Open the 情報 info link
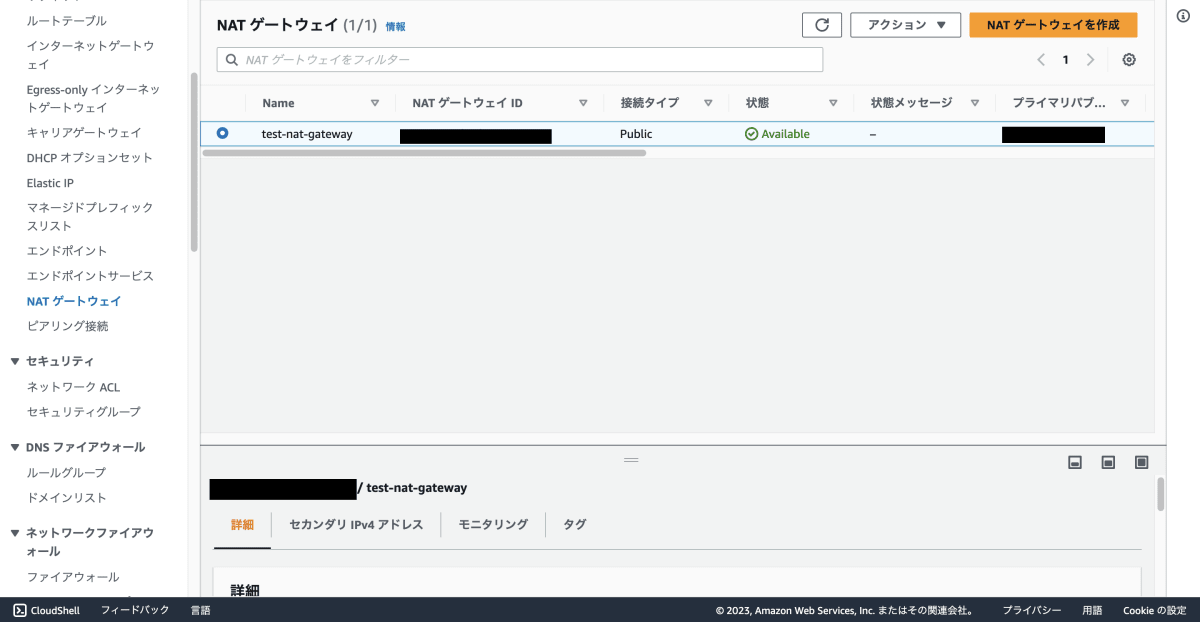Image resolution: width=1200 pixels, height=622 pixels. pyautogui.click(x=396, y=27)
